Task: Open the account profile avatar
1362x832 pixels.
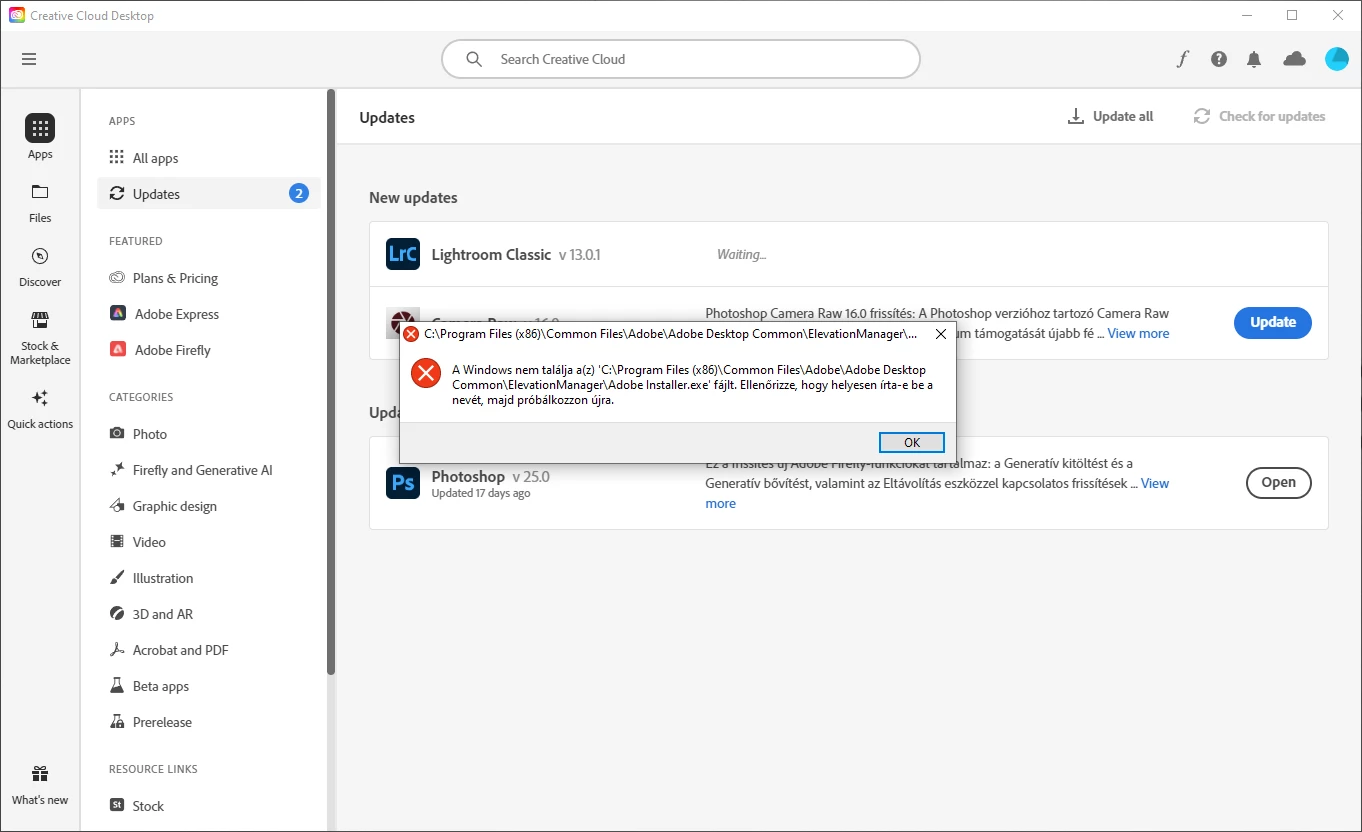Action: pyautogui.click(x=1337, y=59)
